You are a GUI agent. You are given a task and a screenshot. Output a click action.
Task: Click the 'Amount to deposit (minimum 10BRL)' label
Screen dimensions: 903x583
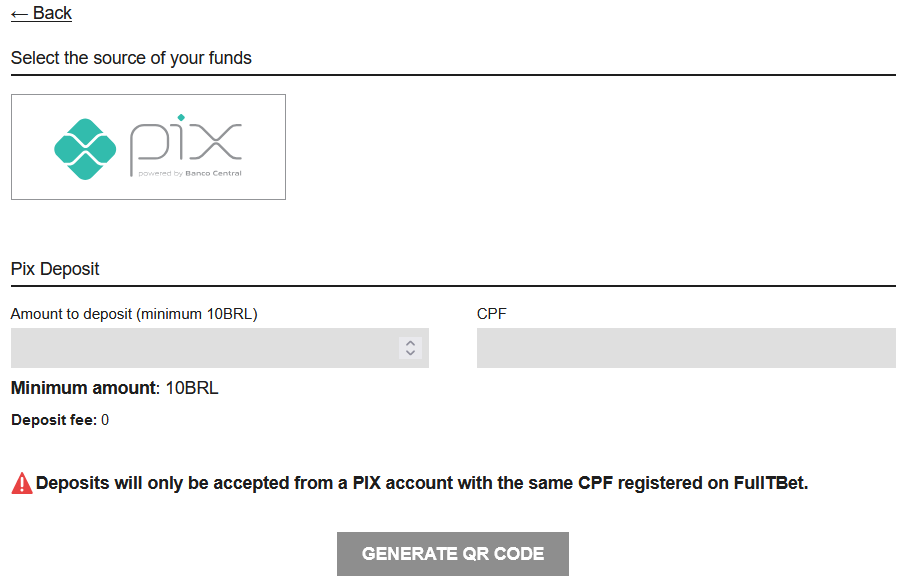pos(134,314)
